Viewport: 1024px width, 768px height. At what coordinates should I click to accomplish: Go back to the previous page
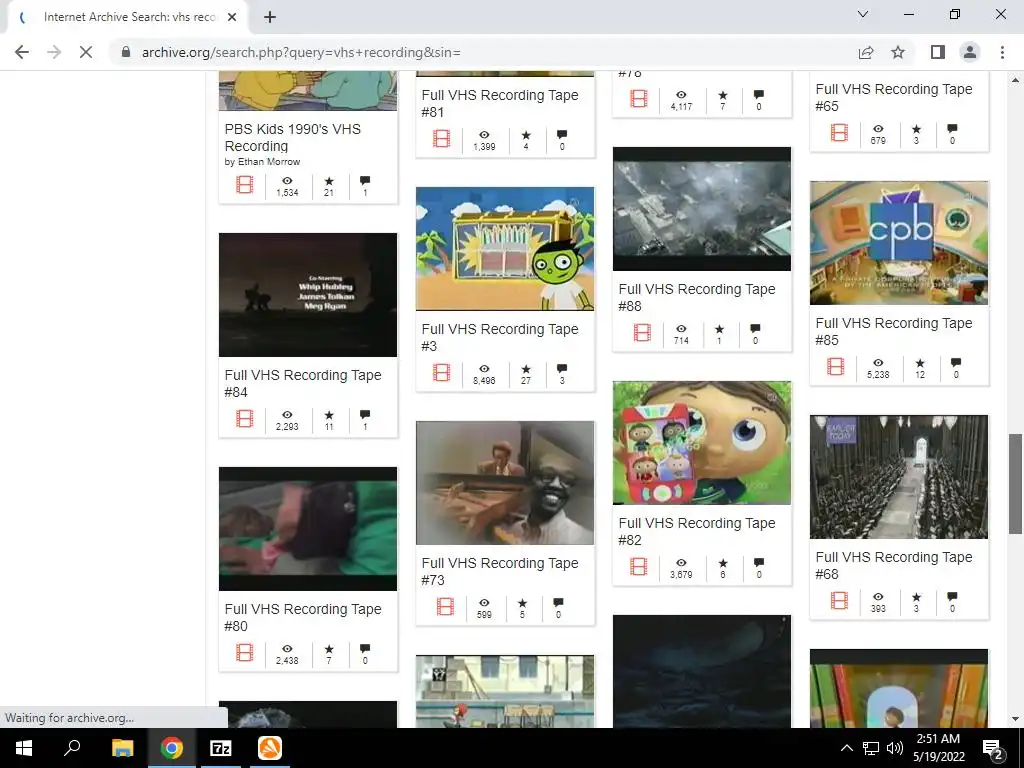[22, 52]
